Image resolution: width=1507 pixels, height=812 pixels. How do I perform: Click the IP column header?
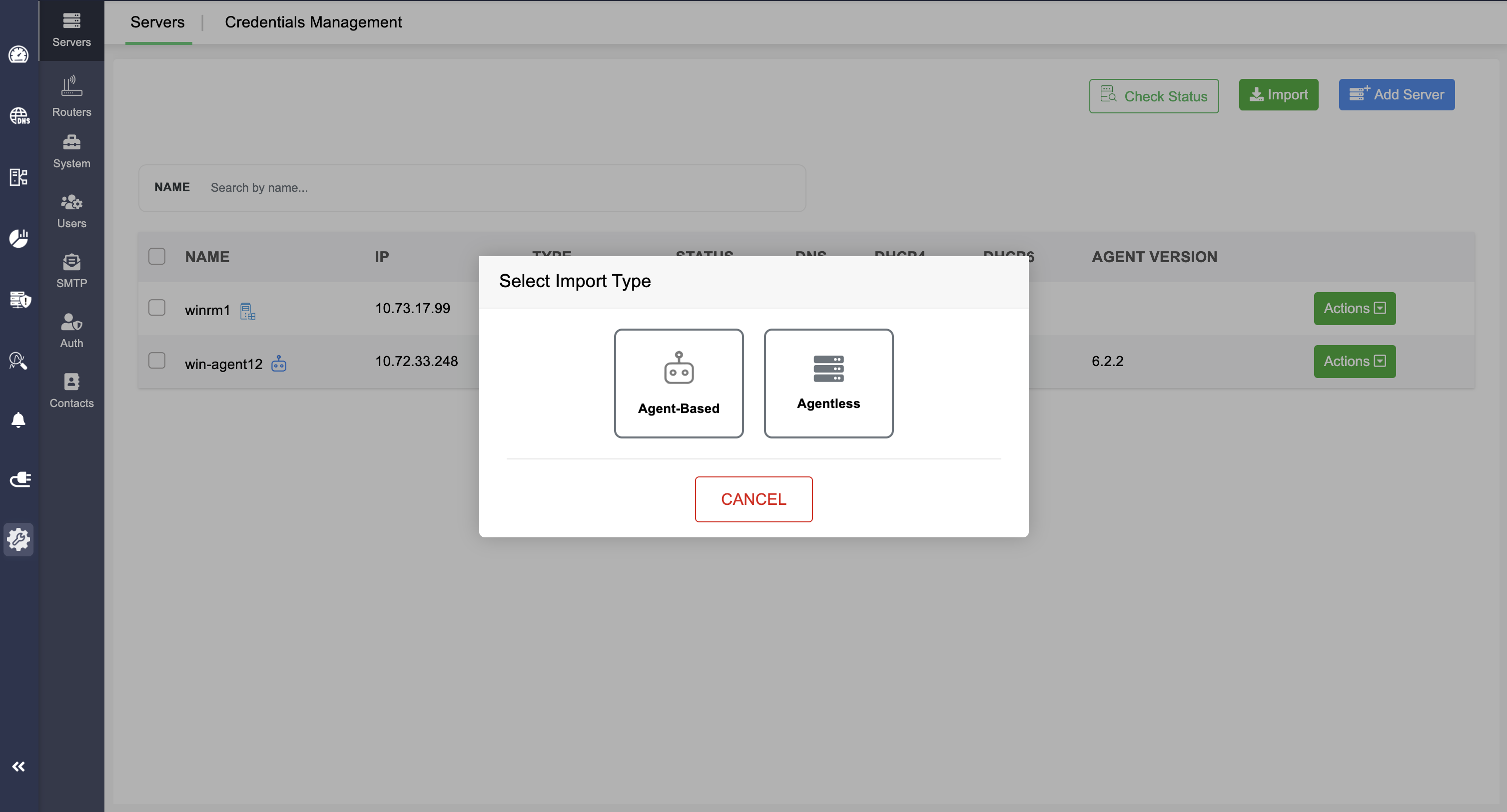[x=381, y=257]
